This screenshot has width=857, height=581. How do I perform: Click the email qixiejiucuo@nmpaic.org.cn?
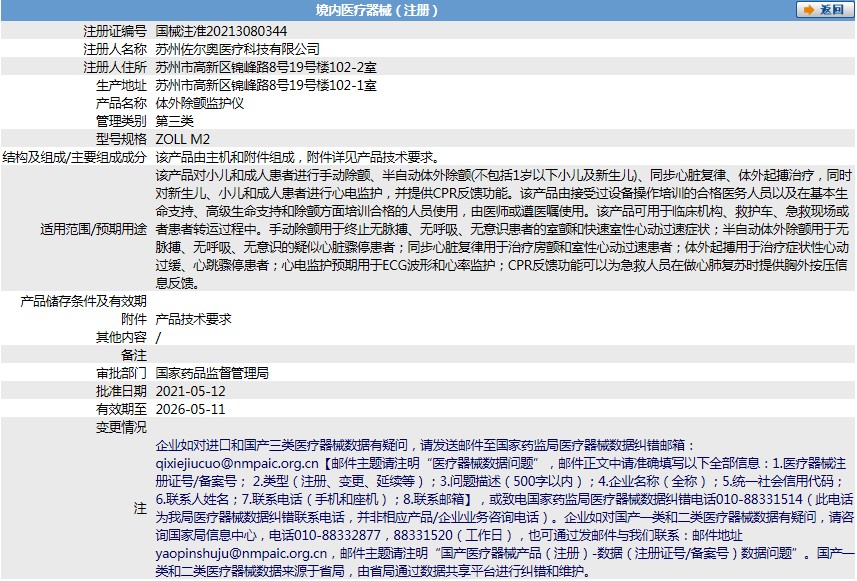pos(237,463)
